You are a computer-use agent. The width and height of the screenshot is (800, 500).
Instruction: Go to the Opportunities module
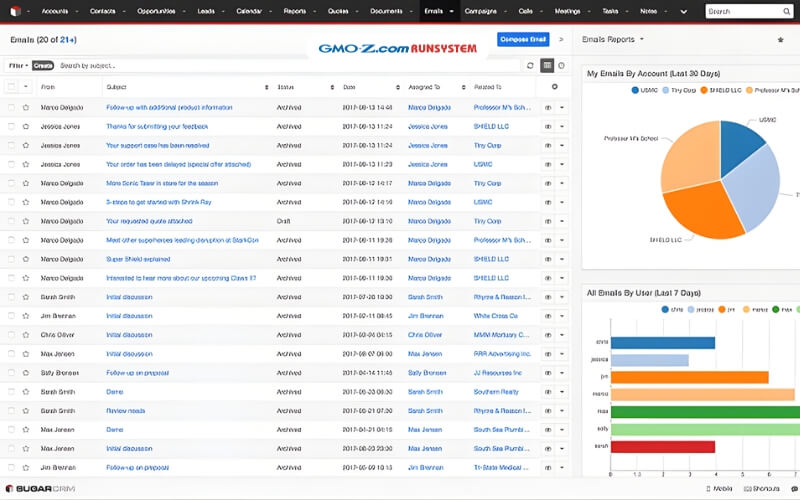pyautogui.click(x=156, y=11)
